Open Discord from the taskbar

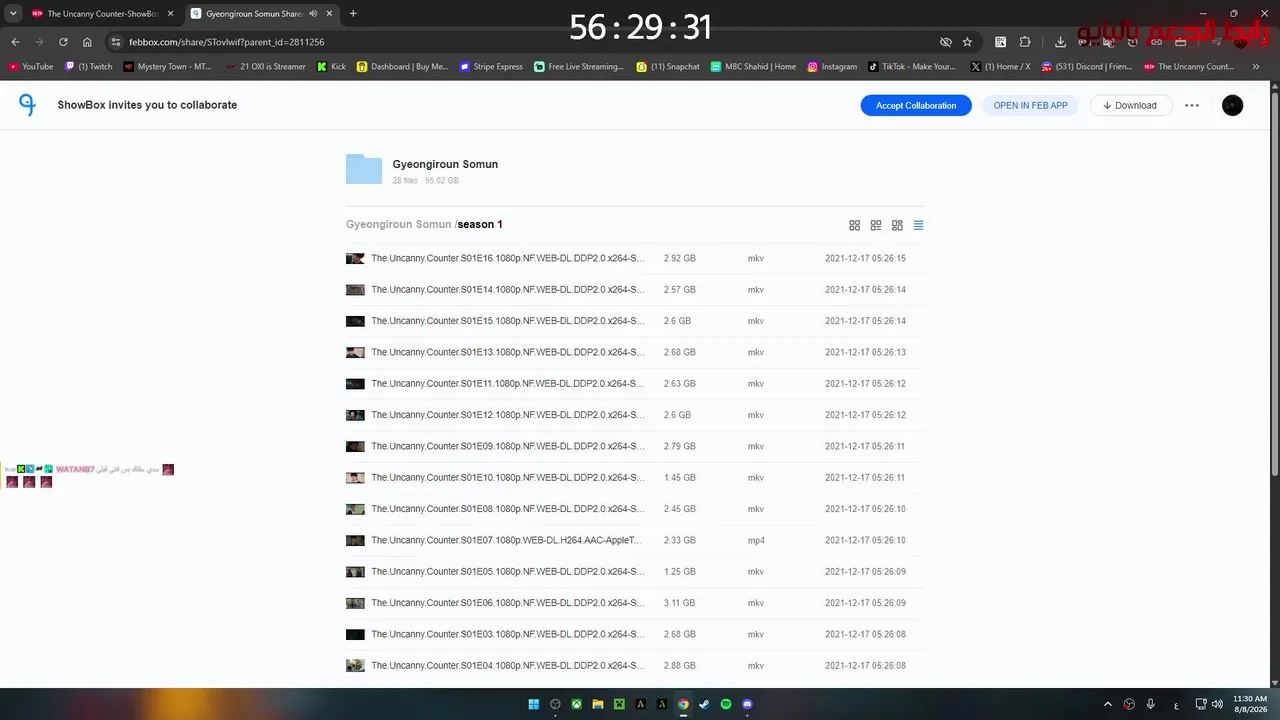click(748, 704)
